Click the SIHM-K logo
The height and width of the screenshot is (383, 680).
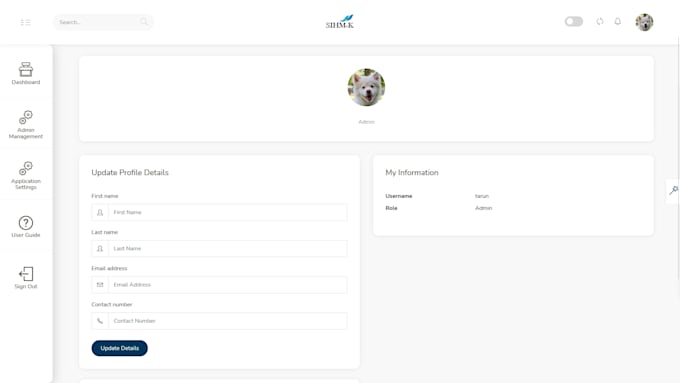[x=340, y=22]
